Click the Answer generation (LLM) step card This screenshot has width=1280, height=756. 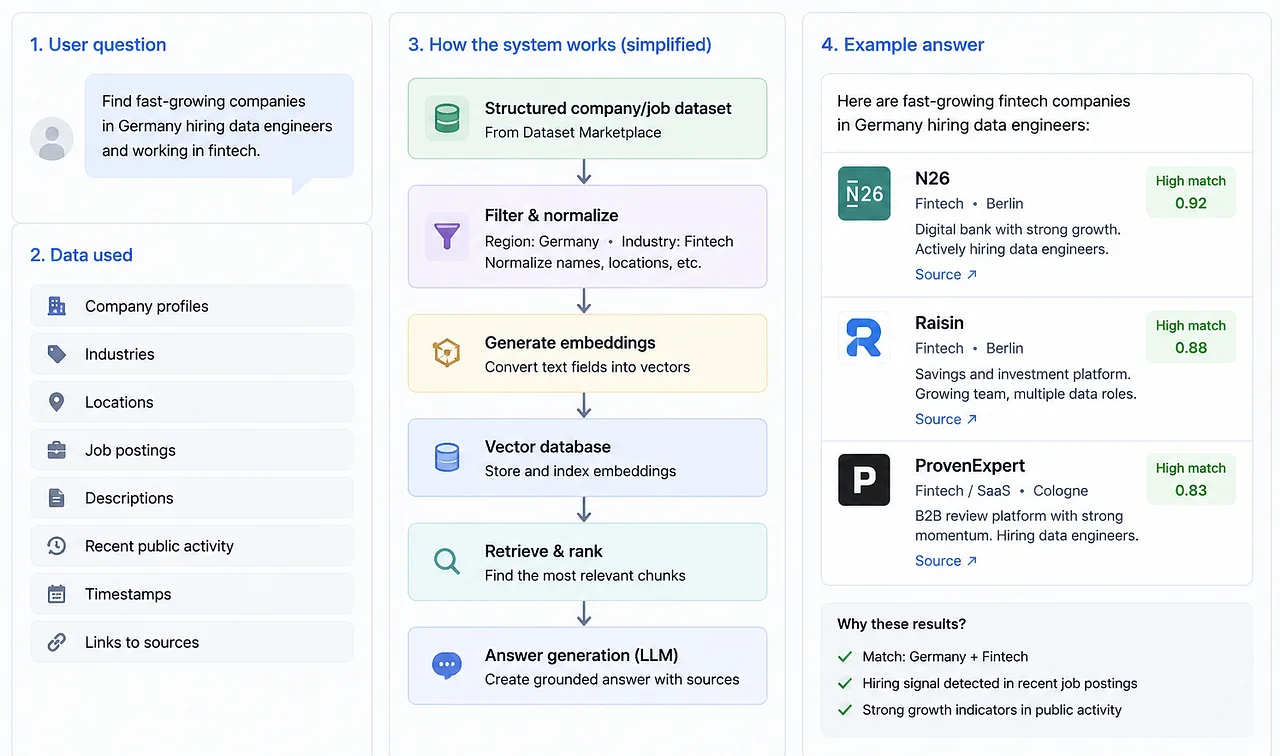point(587,666)
